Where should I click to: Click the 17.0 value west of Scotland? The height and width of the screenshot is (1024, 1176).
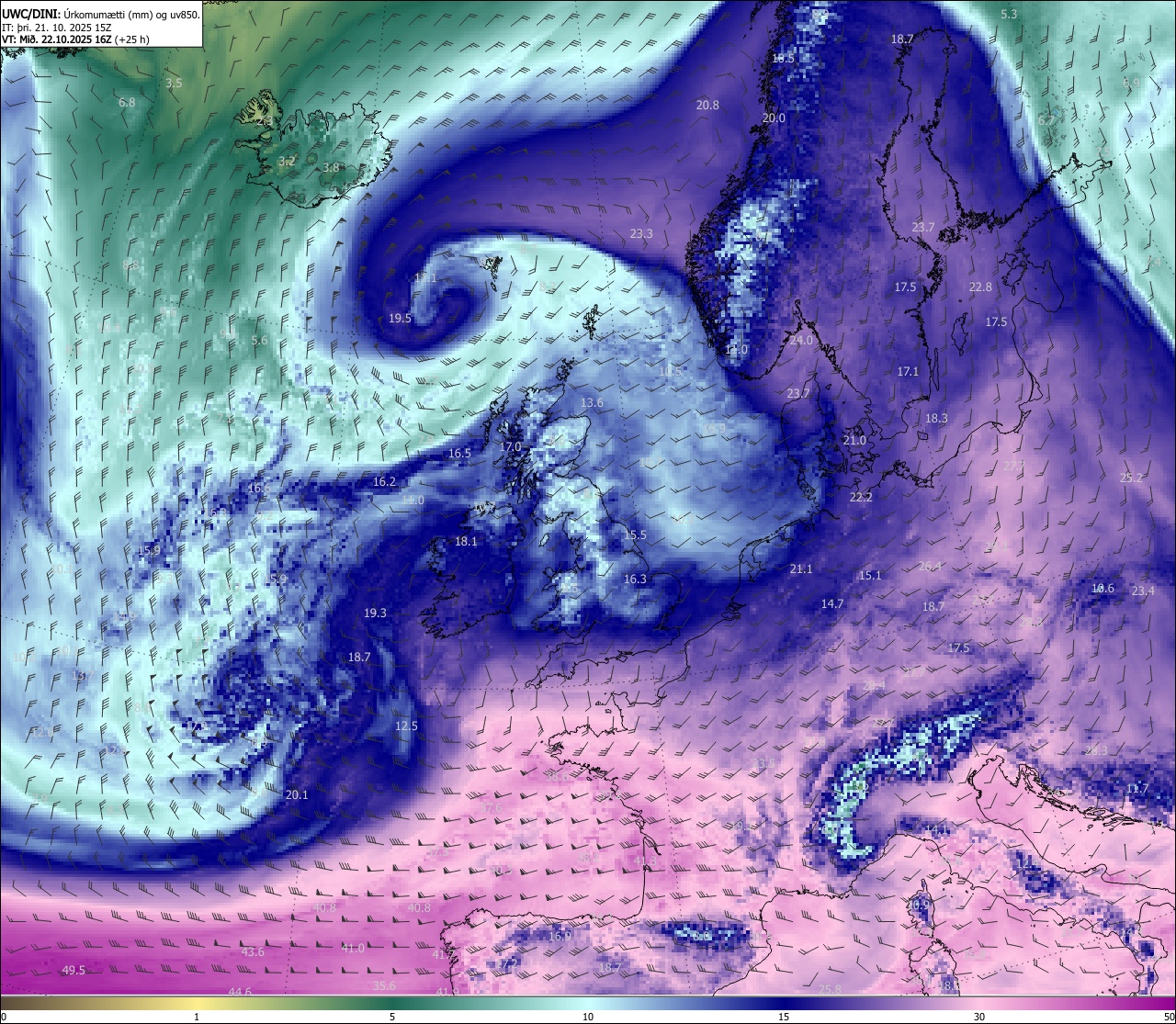[510, 447]
